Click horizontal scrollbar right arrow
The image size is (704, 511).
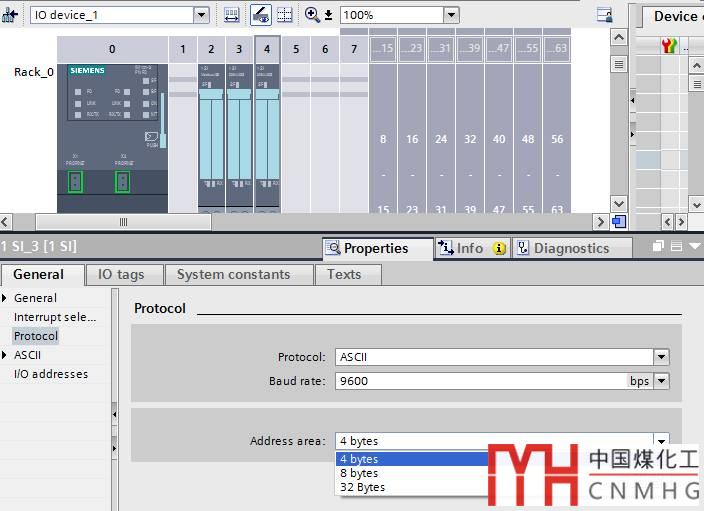point(601,222)
